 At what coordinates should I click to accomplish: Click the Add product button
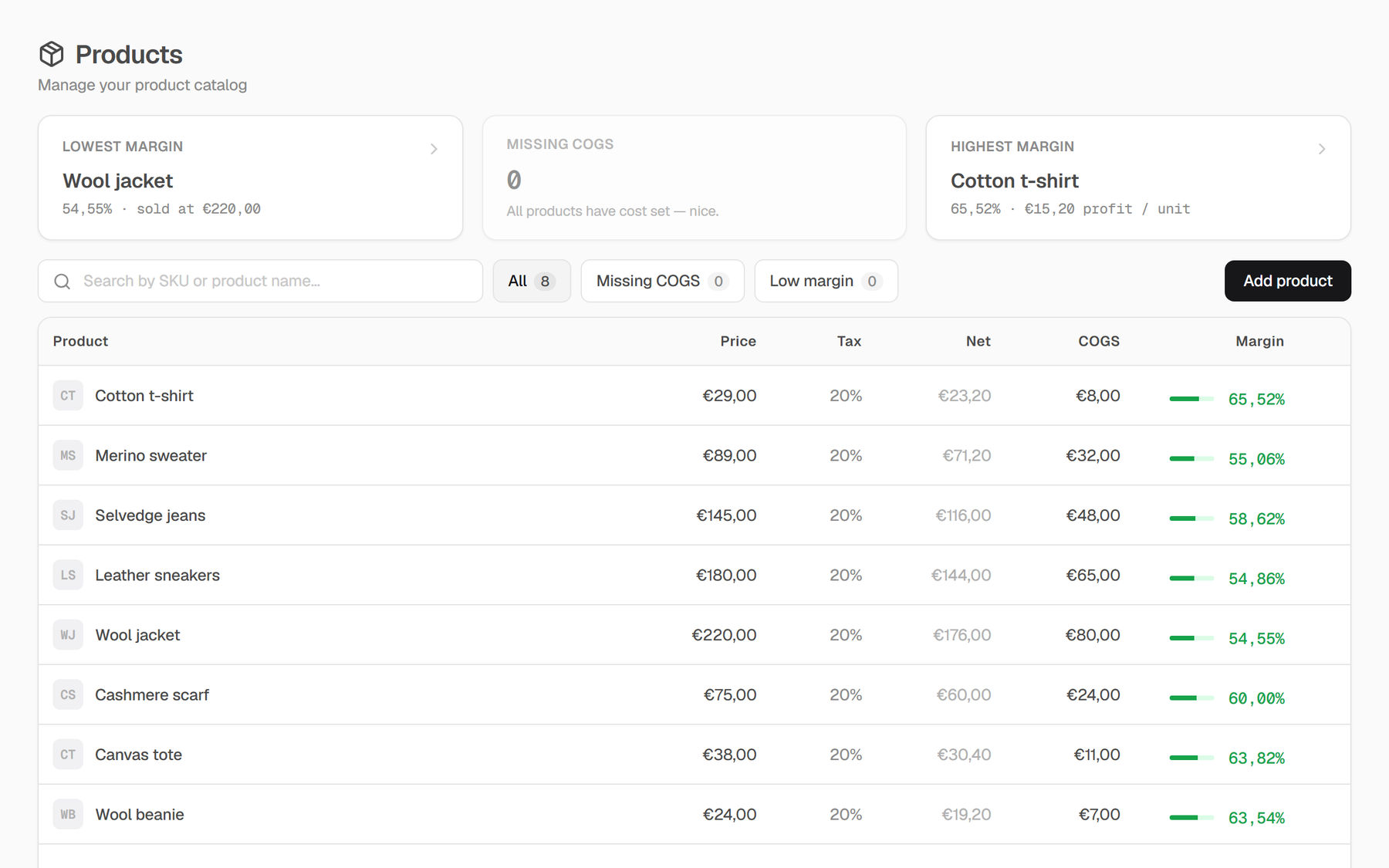click(x=1287, y=281)
